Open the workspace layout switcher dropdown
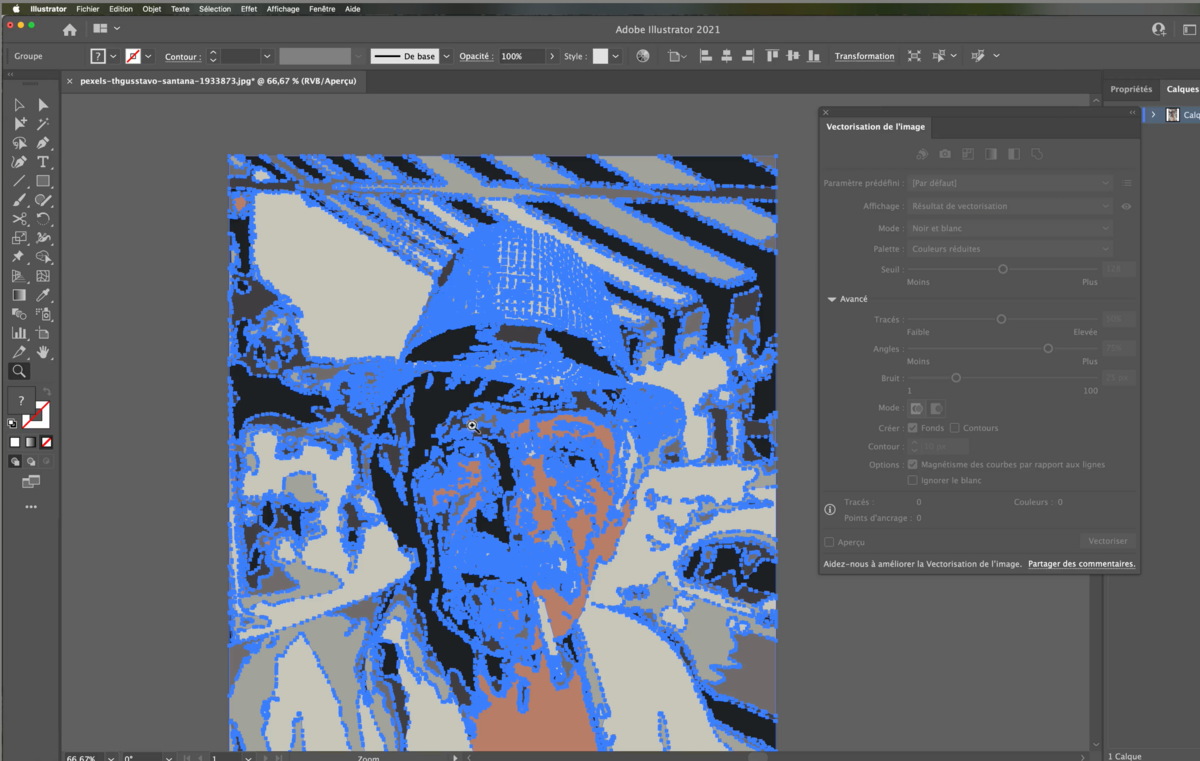The height and width of the screenshot is (761, 1200). pos(105,29)
